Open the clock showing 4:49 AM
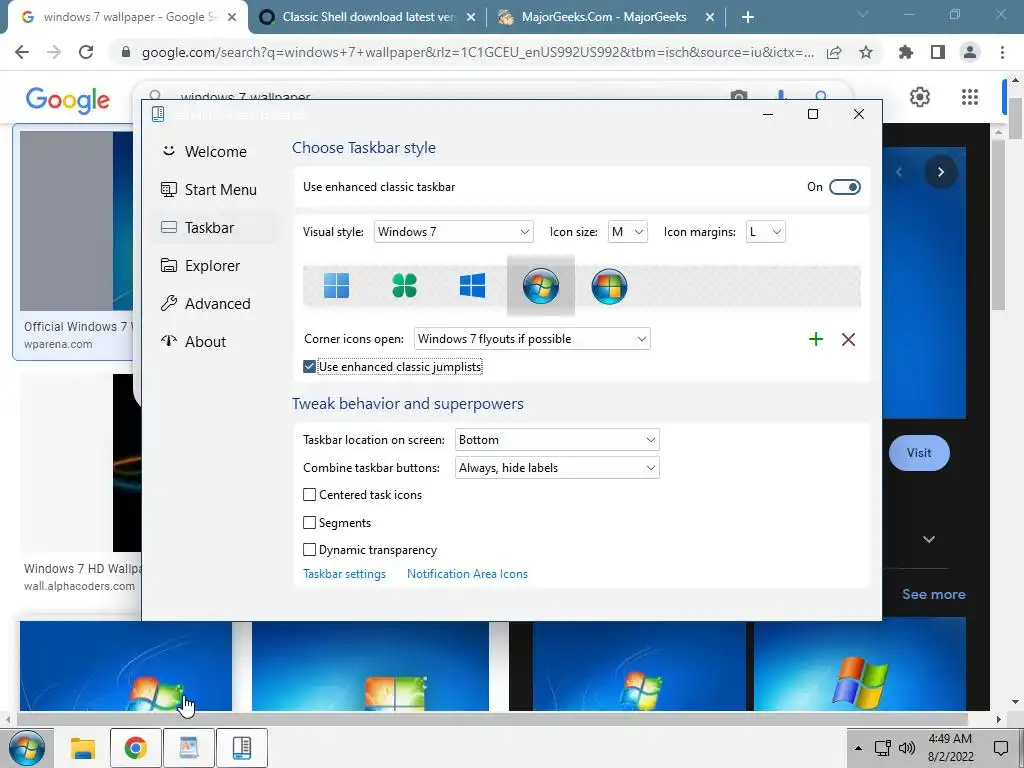The width and height of the screenshot is (1024, 768). coord(950,748)
